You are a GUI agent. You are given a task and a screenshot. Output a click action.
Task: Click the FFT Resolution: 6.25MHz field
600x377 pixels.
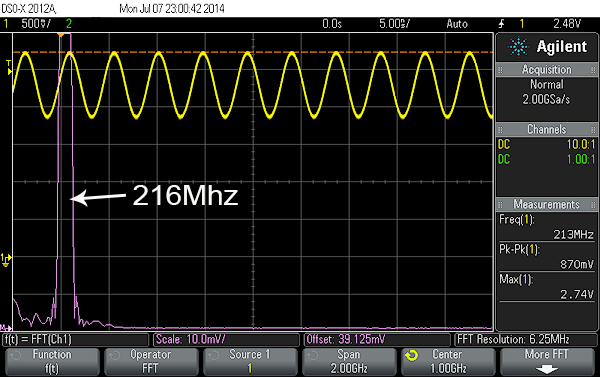coord(525,339)
